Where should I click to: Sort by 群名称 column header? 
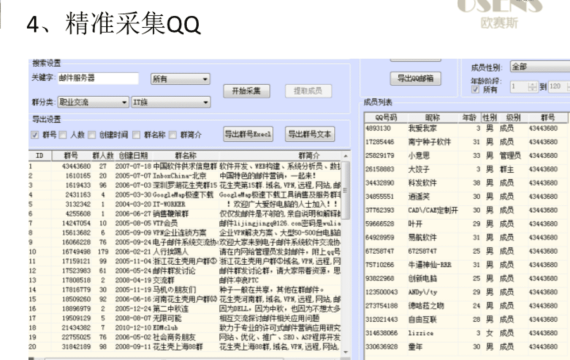185,156
